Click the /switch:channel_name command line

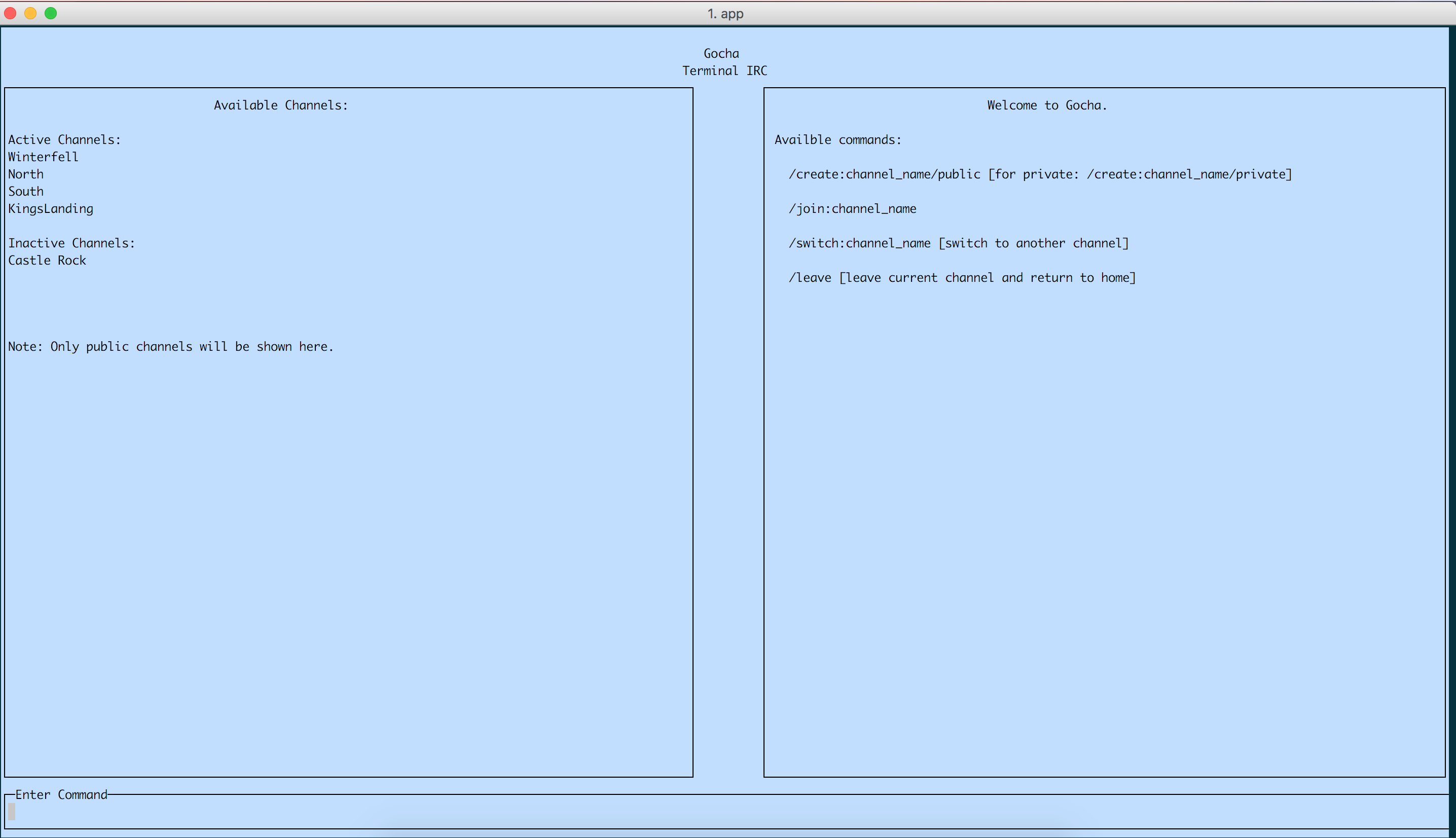pos(958,243)
